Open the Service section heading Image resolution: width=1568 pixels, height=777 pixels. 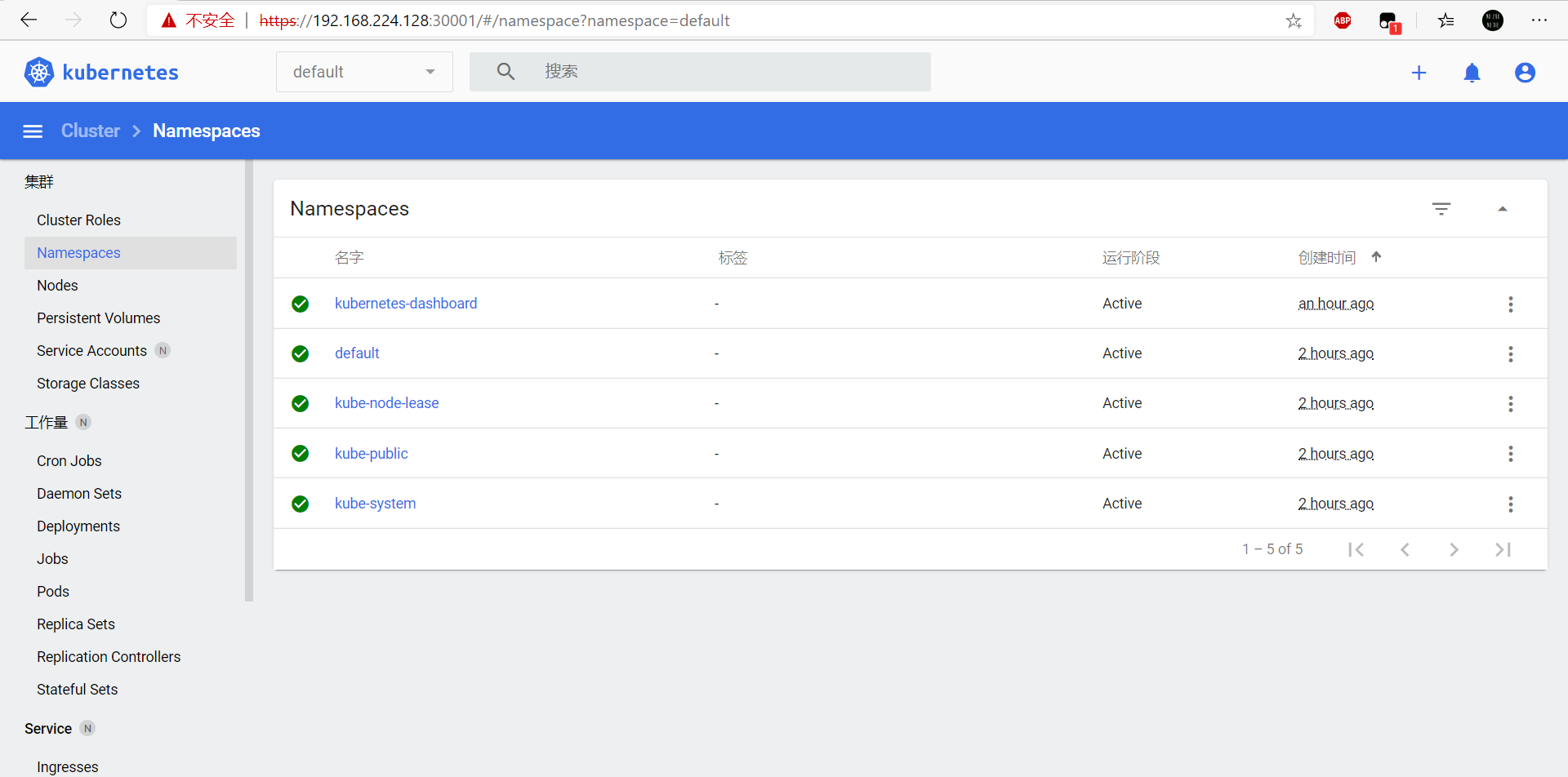click(x=48, y=729)
